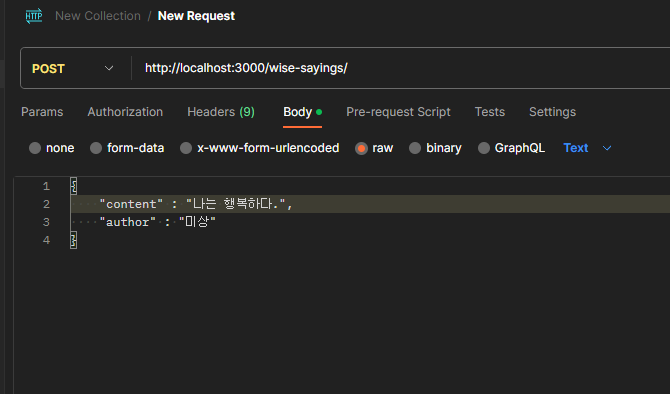Click the HTTP request icon

pos(34,16)
